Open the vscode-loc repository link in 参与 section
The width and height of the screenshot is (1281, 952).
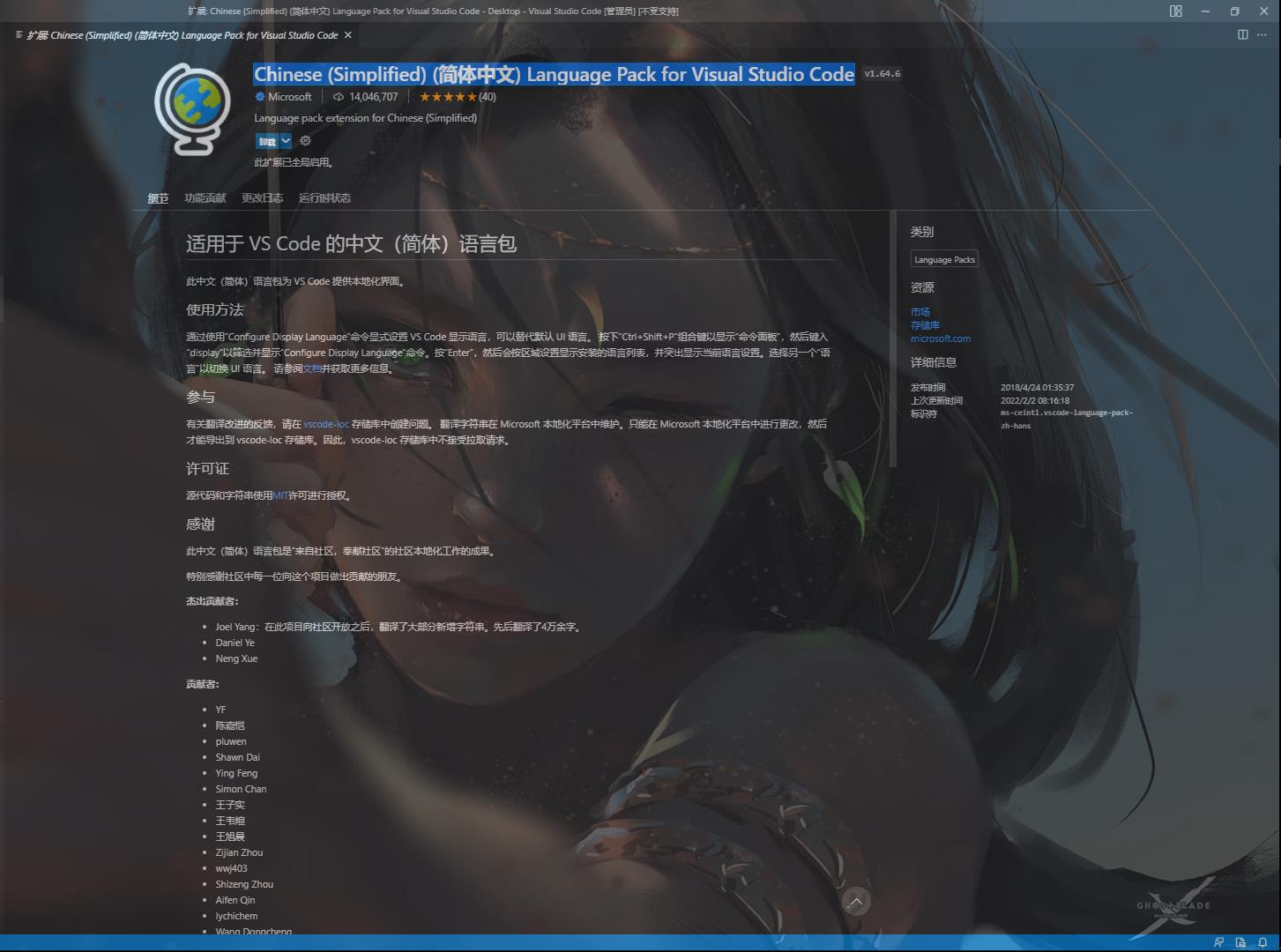pyautogui.click(x=326, y=424)
